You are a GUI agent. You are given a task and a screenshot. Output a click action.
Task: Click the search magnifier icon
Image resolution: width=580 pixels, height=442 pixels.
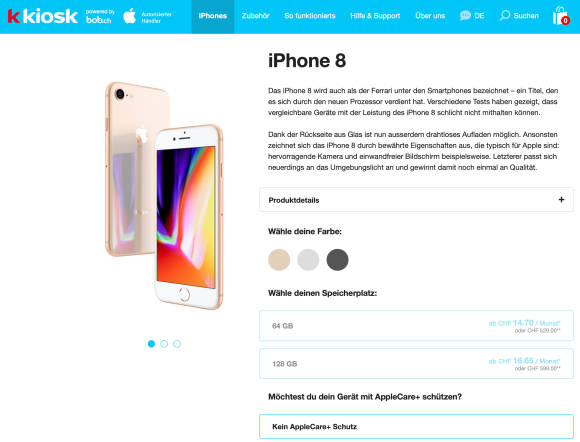[505, 16]
